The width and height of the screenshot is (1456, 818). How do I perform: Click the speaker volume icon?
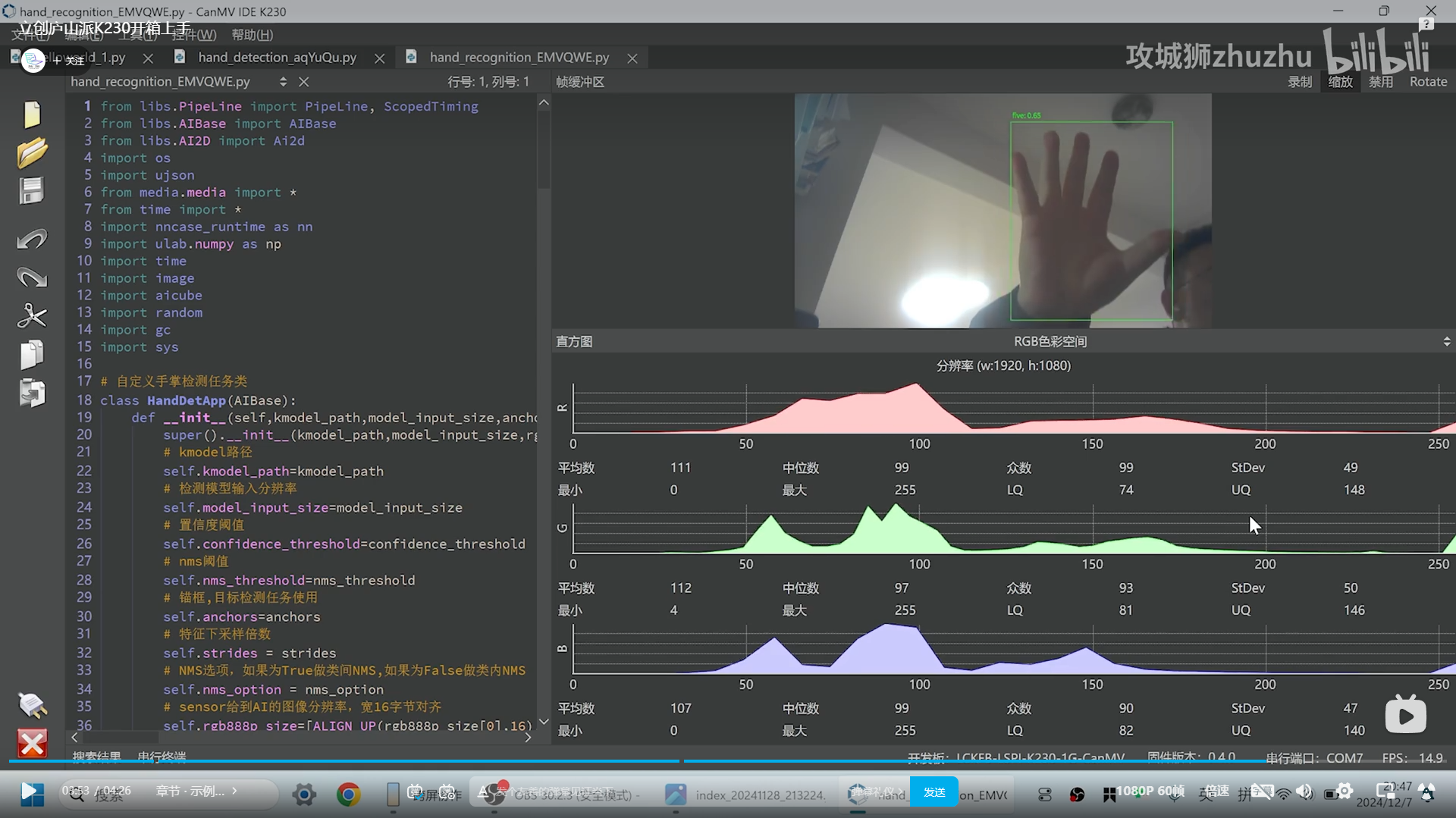pos(1304,792)
